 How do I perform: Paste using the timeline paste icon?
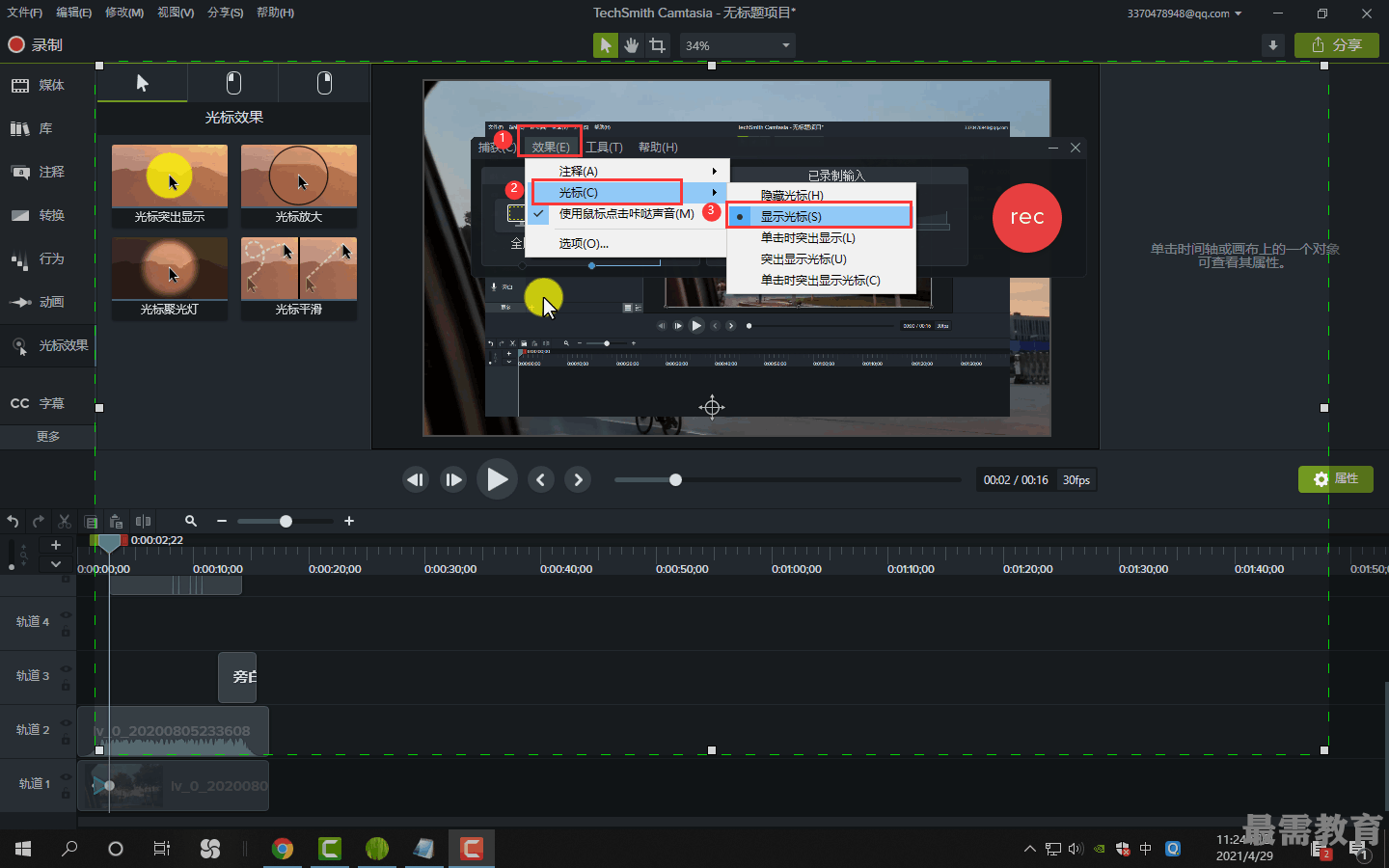(117, 521)
